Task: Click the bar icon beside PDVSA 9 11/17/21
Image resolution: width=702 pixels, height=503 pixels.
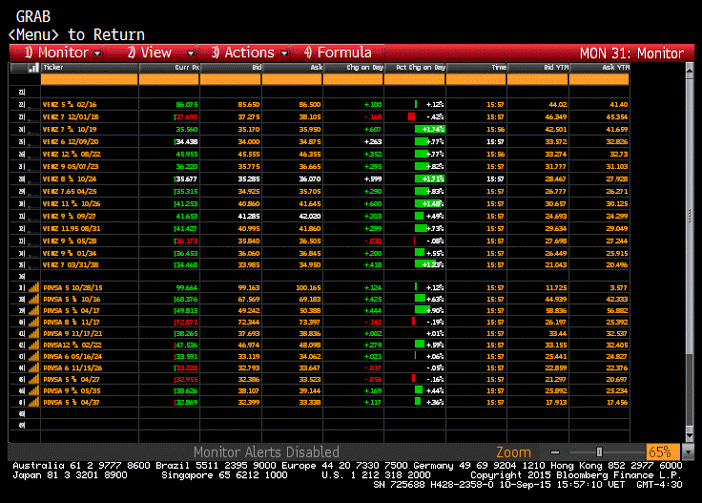Action: [x=34, y=333]
